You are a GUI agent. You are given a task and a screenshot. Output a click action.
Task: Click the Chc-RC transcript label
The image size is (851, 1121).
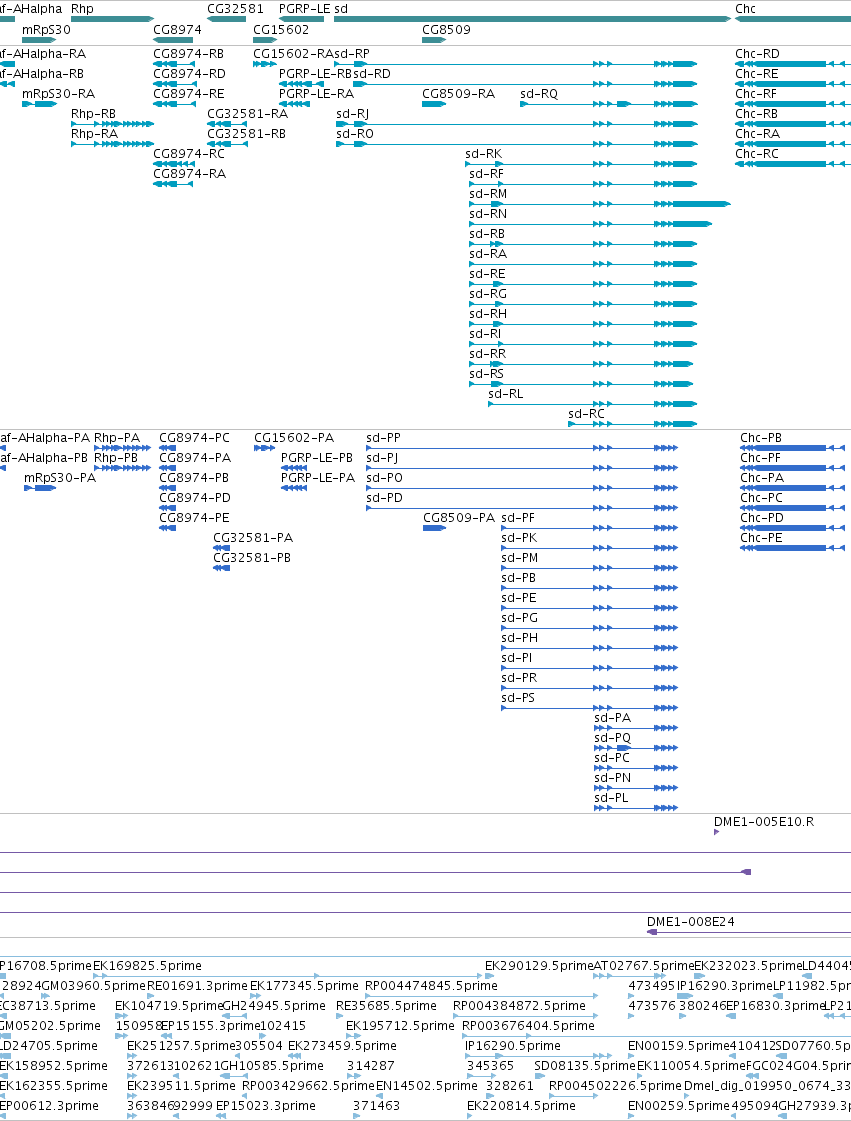[x=757, y=154]
